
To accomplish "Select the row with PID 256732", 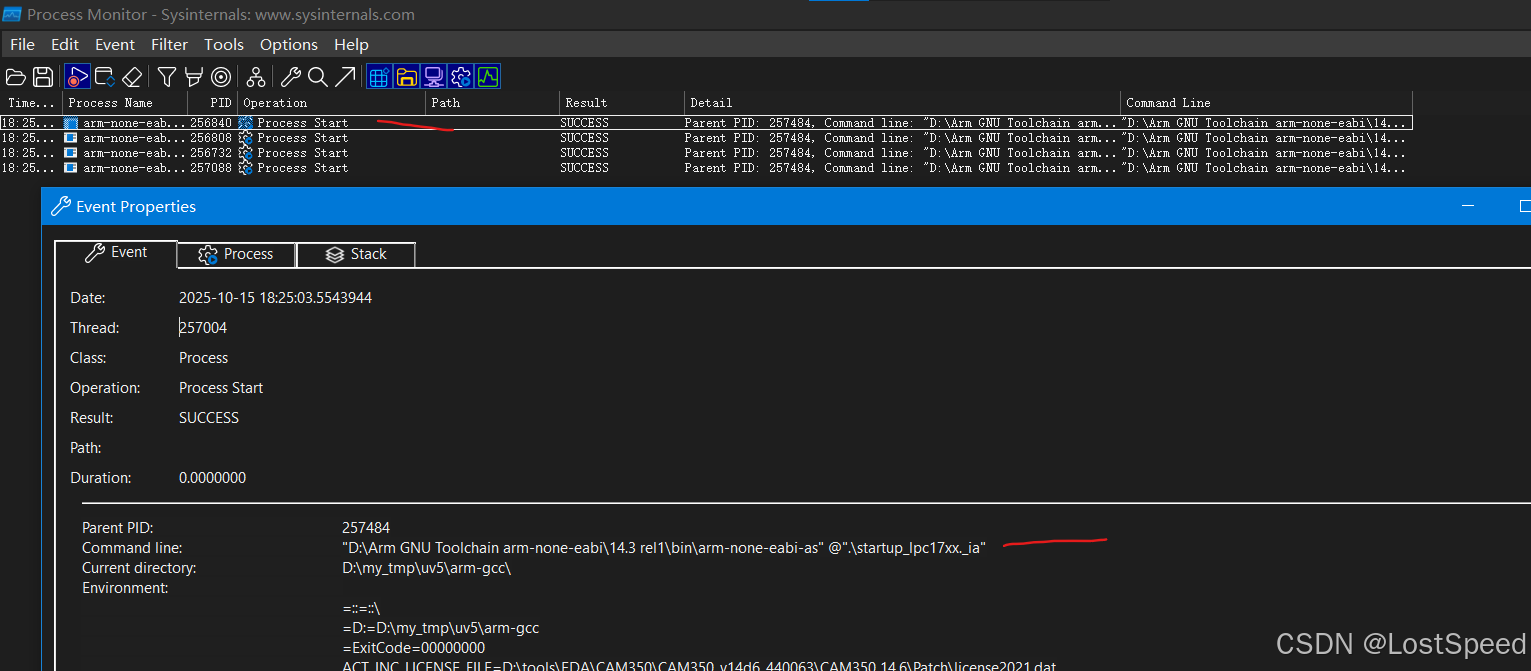I will tap(706, 153).
